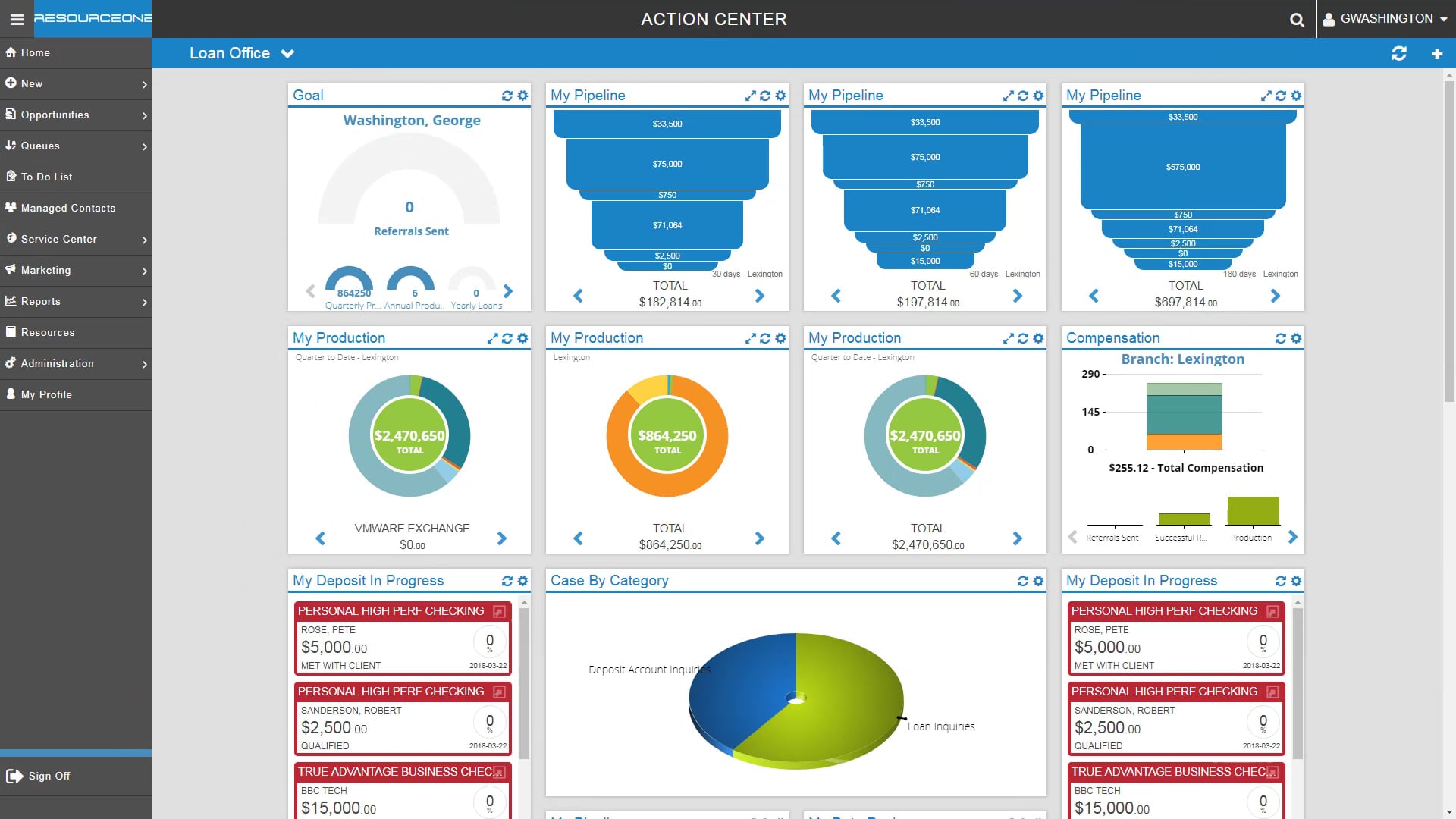The height and width of the screenshot is (819, 1456).
Task: Open the GWASHINGTON user menu
Action: pos(1385,19)
